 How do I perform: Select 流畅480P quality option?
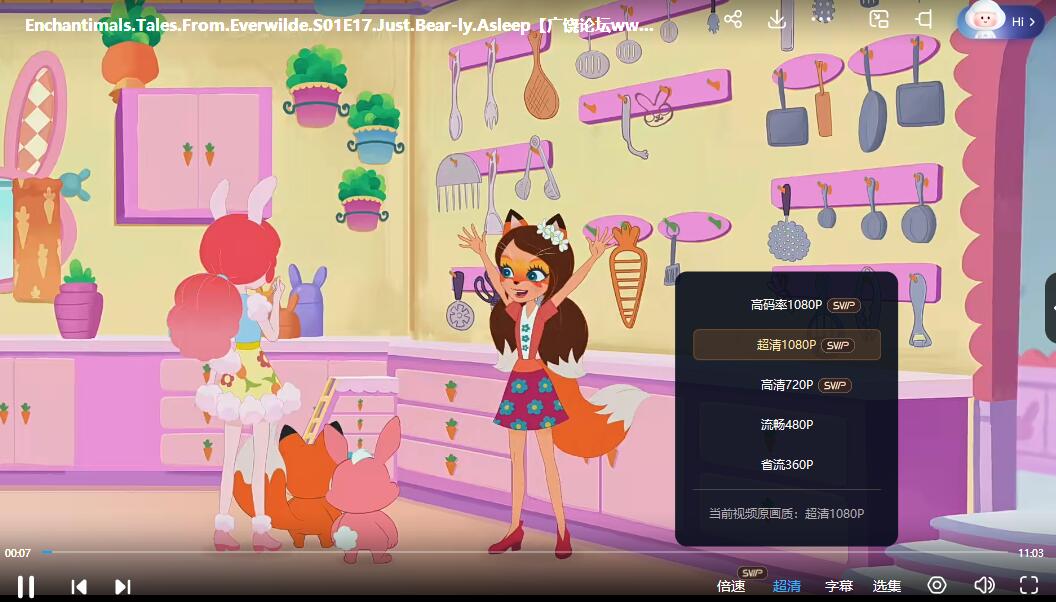tap(787, 424)
